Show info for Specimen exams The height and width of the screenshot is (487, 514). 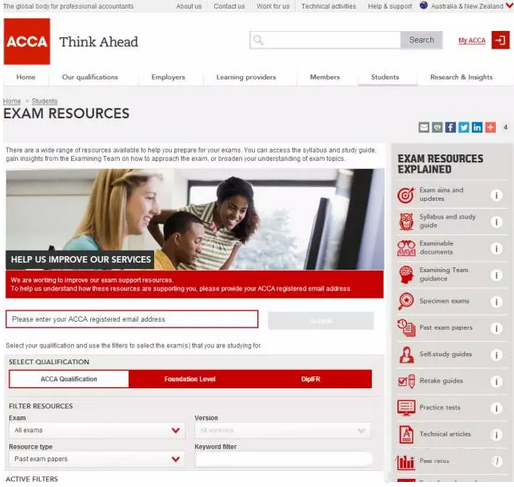[x=496, y=302]
